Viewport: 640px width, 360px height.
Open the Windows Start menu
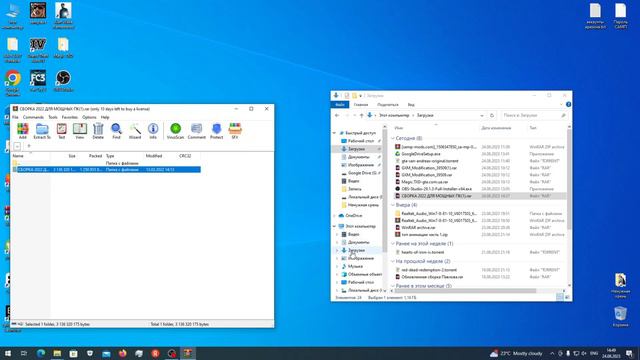click(x=8, y=353)
